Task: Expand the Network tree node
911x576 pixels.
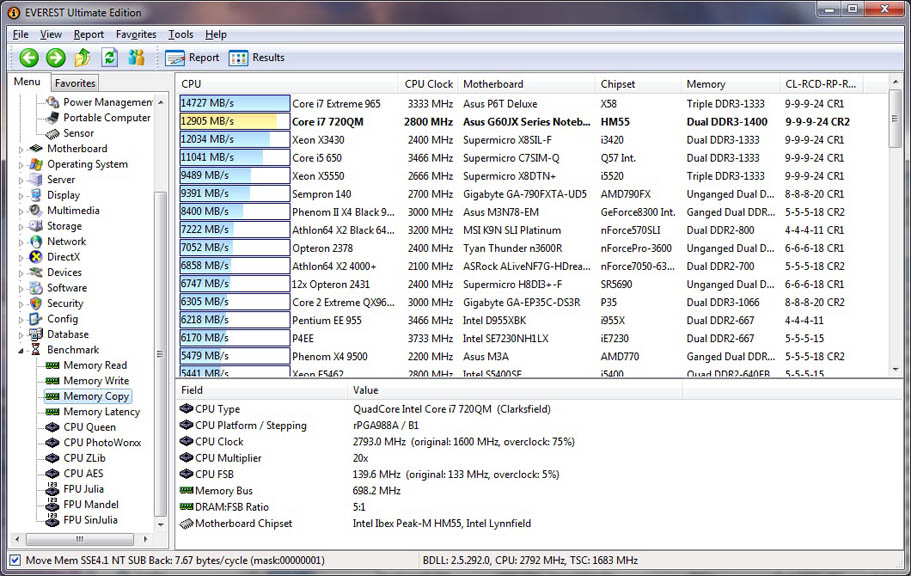Action: 21,242
